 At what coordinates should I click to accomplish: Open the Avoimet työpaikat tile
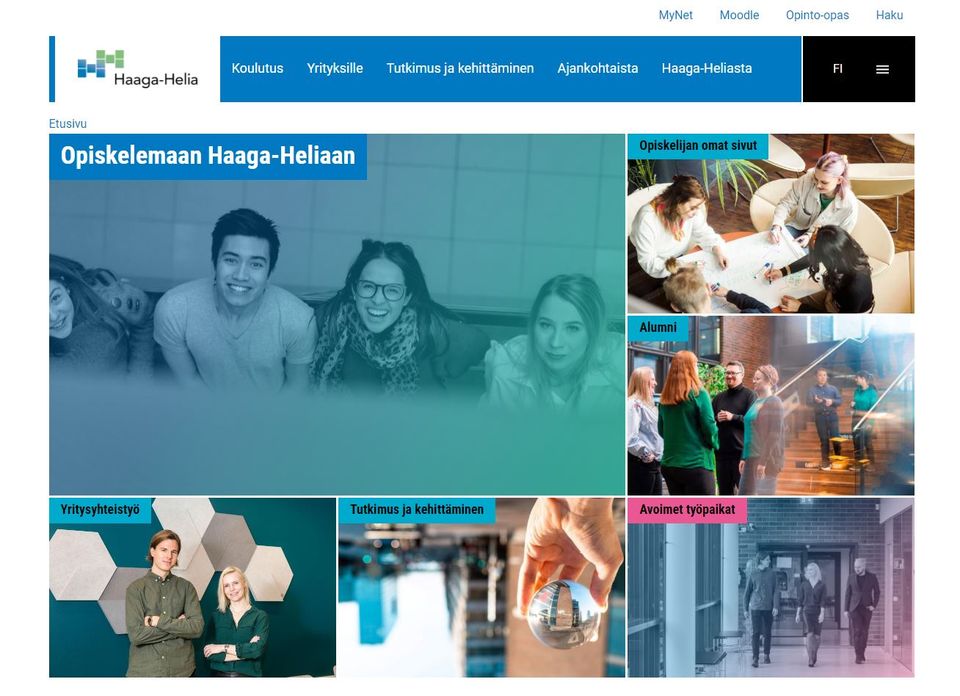[x=770, y=590]
